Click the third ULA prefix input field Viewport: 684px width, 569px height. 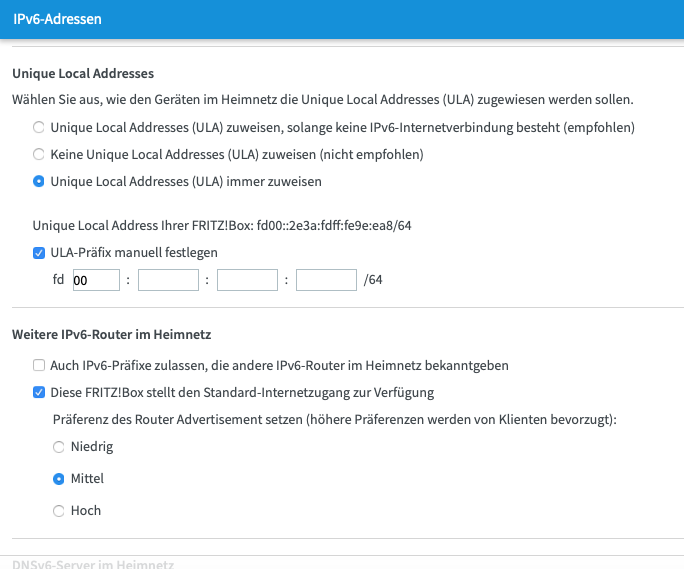coord(247,280)
